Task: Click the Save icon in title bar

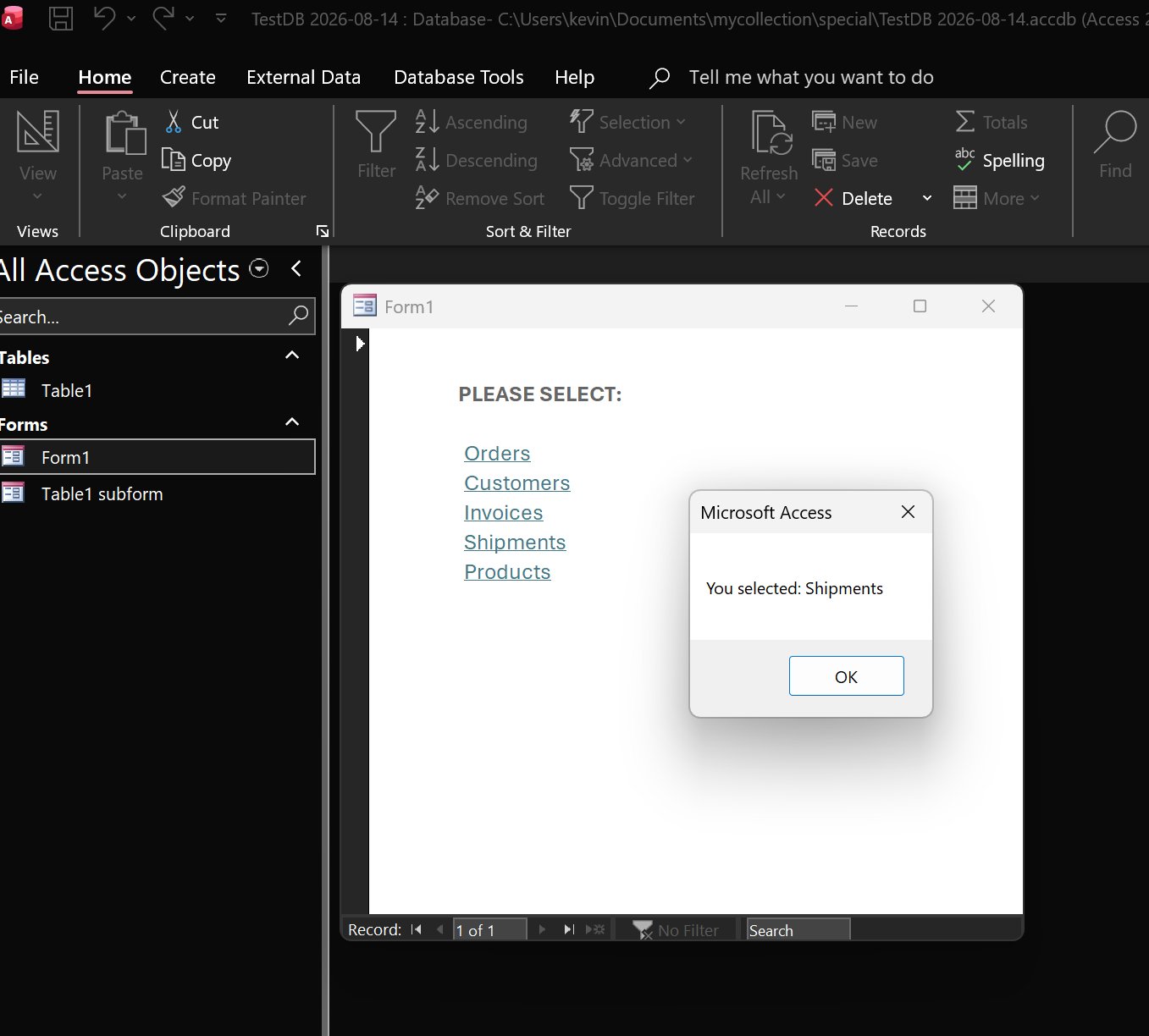Action: pyautogui.click(x=60, y=19)
